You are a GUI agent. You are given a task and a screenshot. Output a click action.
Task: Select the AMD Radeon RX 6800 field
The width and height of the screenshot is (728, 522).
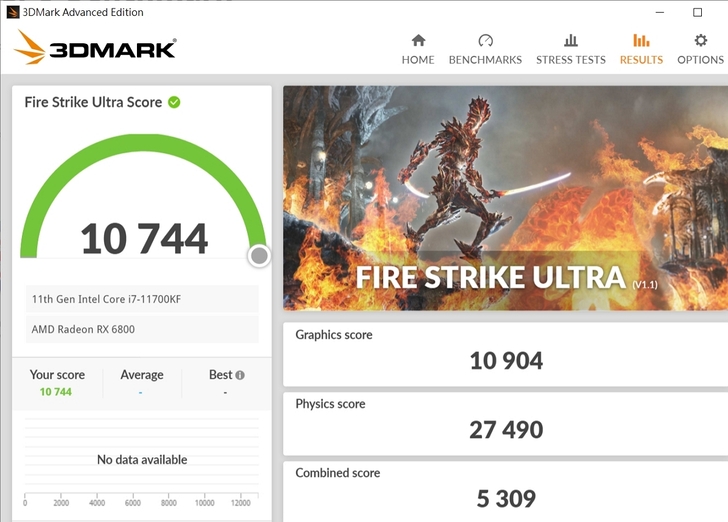[x=141, y=330]
